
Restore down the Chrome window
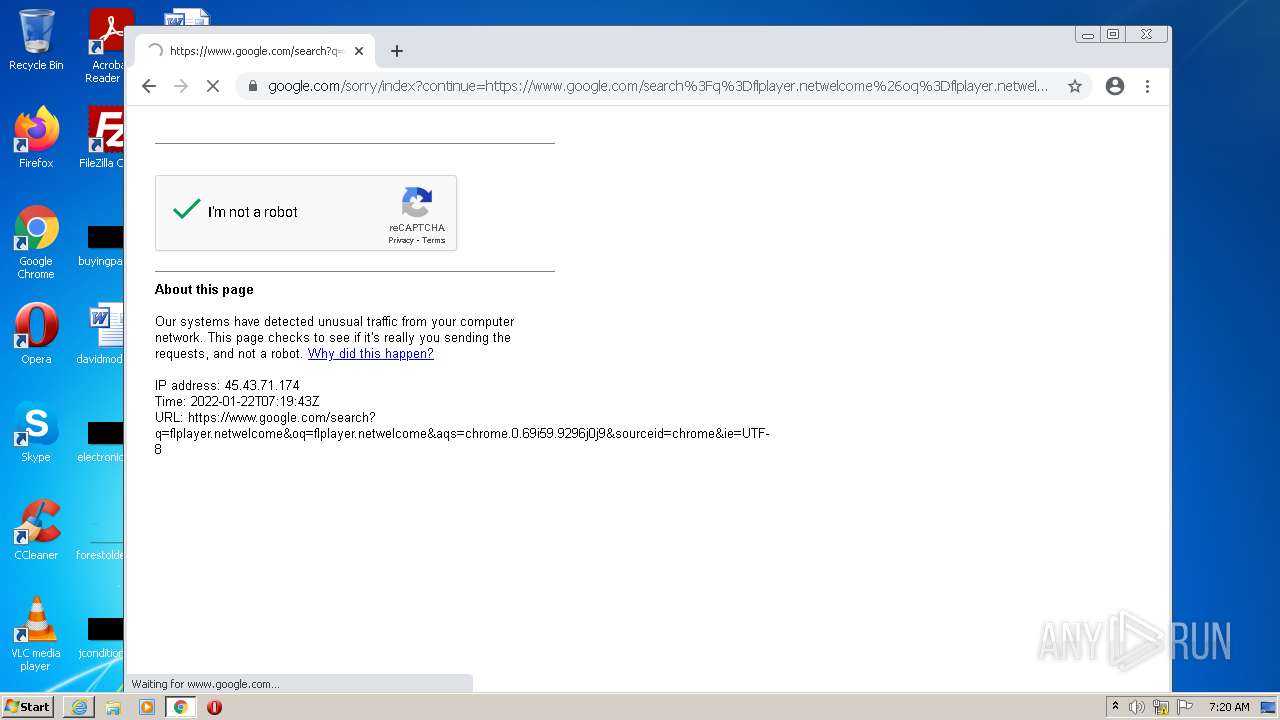click(x=1113, y=35)
